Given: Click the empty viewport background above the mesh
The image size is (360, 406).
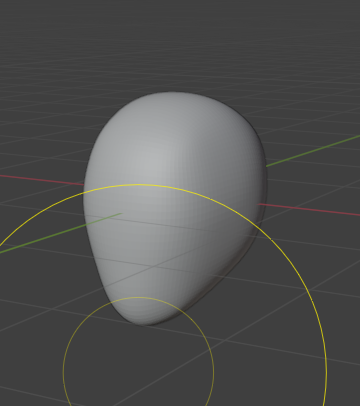Looking at the screenshot, I should coord(180,43).
